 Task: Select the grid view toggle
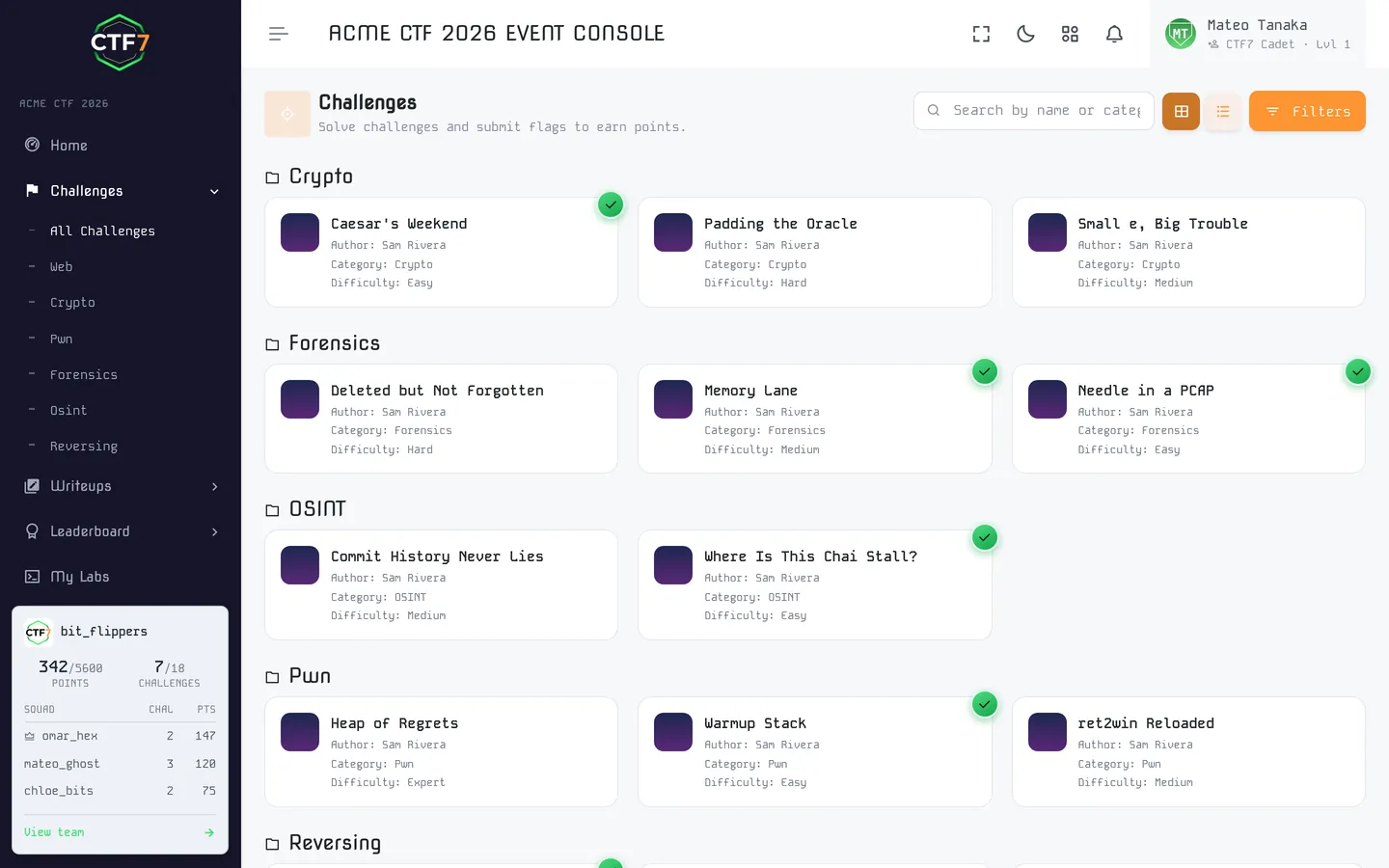[x=1181, y=111]
